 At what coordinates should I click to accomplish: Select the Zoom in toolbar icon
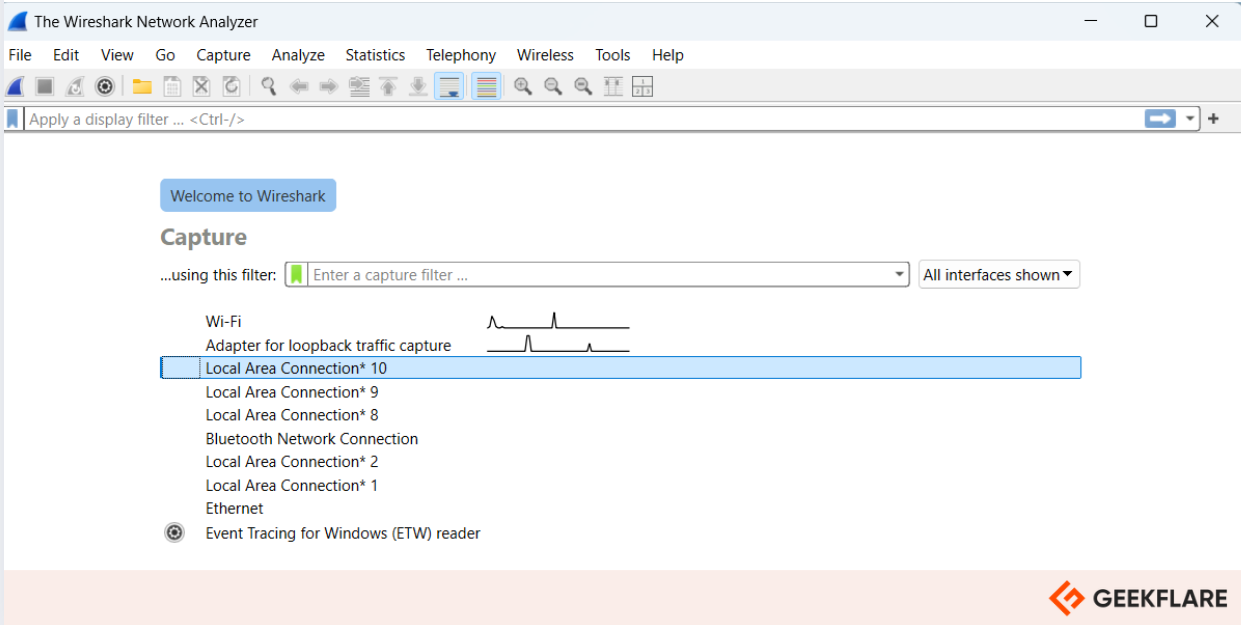point(521,86)
